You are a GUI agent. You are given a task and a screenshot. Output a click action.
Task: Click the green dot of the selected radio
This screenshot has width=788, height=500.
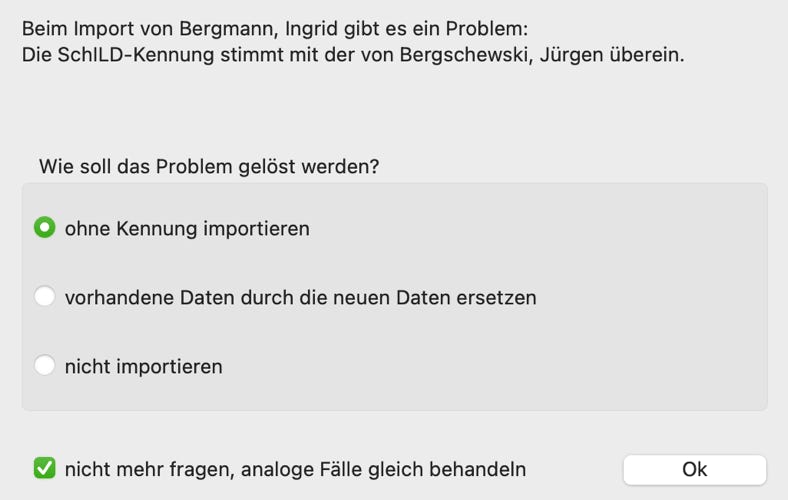pyautogui.click(x=44, y=228)
